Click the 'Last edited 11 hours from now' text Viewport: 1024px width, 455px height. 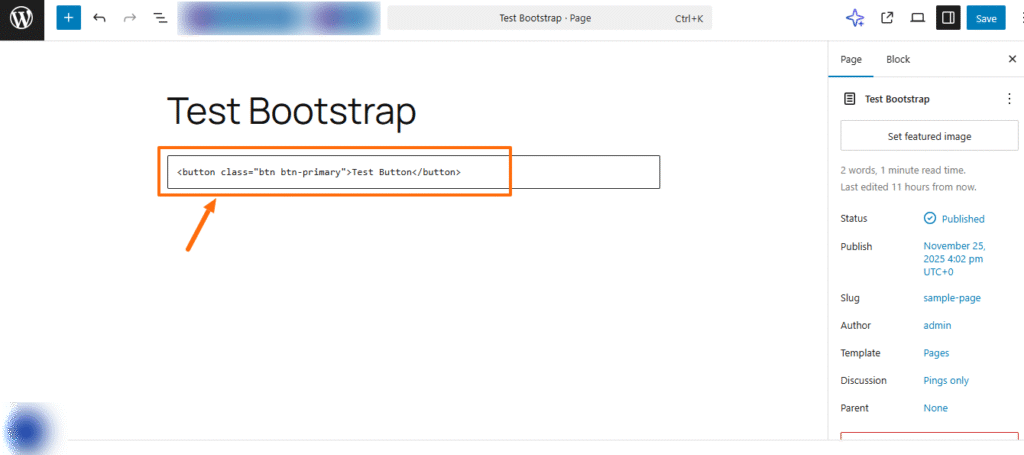(x=908, y=187)
